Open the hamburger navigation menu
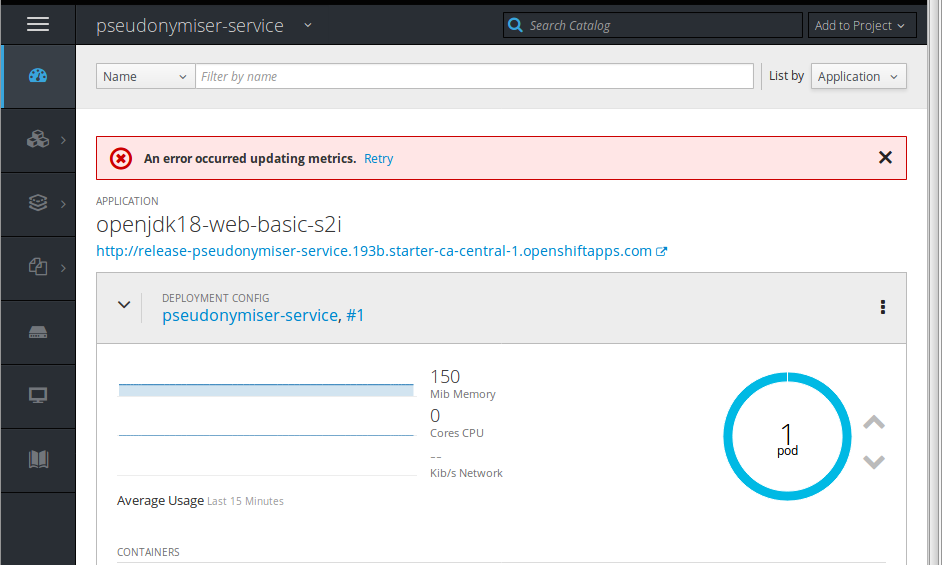942x565 pixels. 38,25
